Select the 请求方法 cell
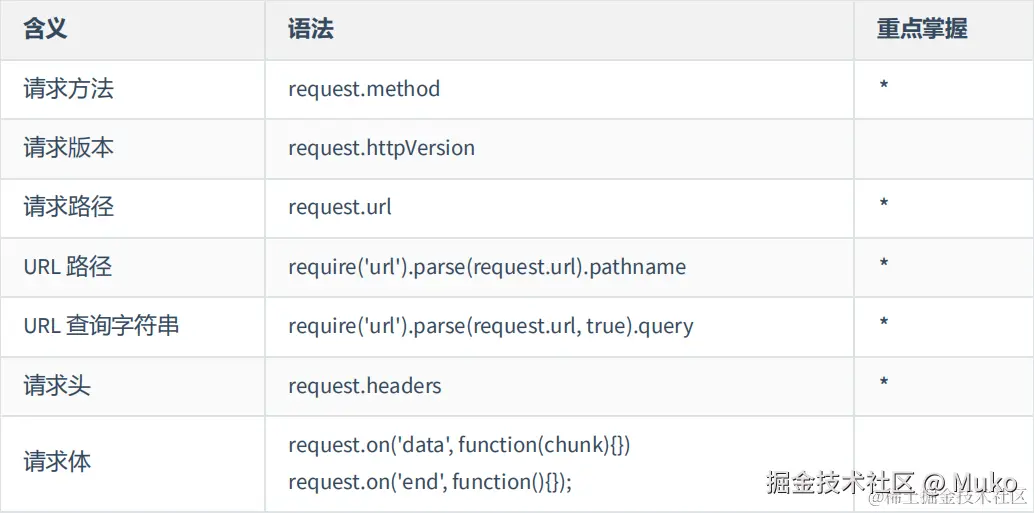This screenshot has height=513, width=1034. click(69, 89)
